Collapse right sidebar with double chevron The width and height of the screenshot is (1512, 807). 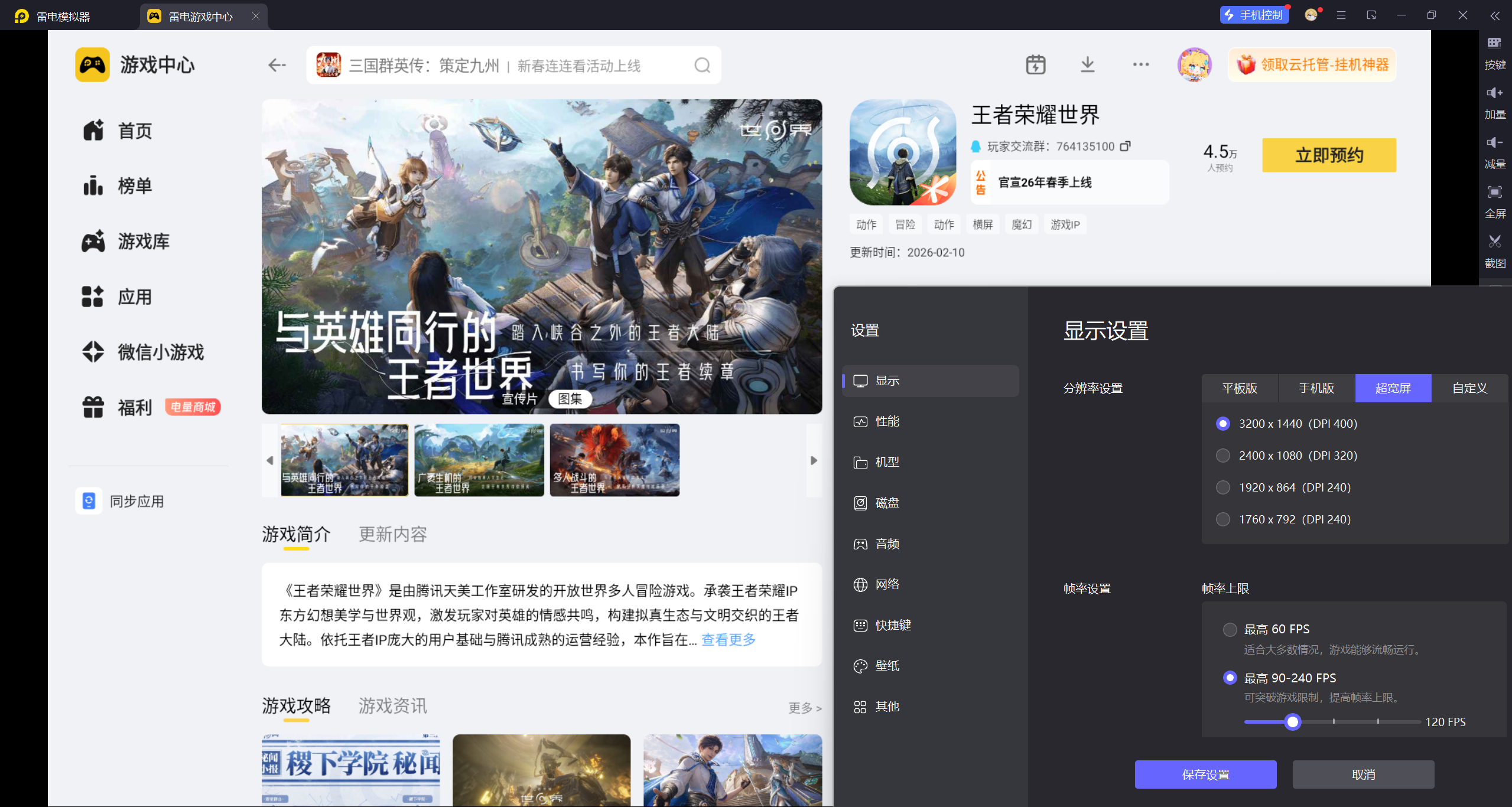click(x=1494, y=16)
